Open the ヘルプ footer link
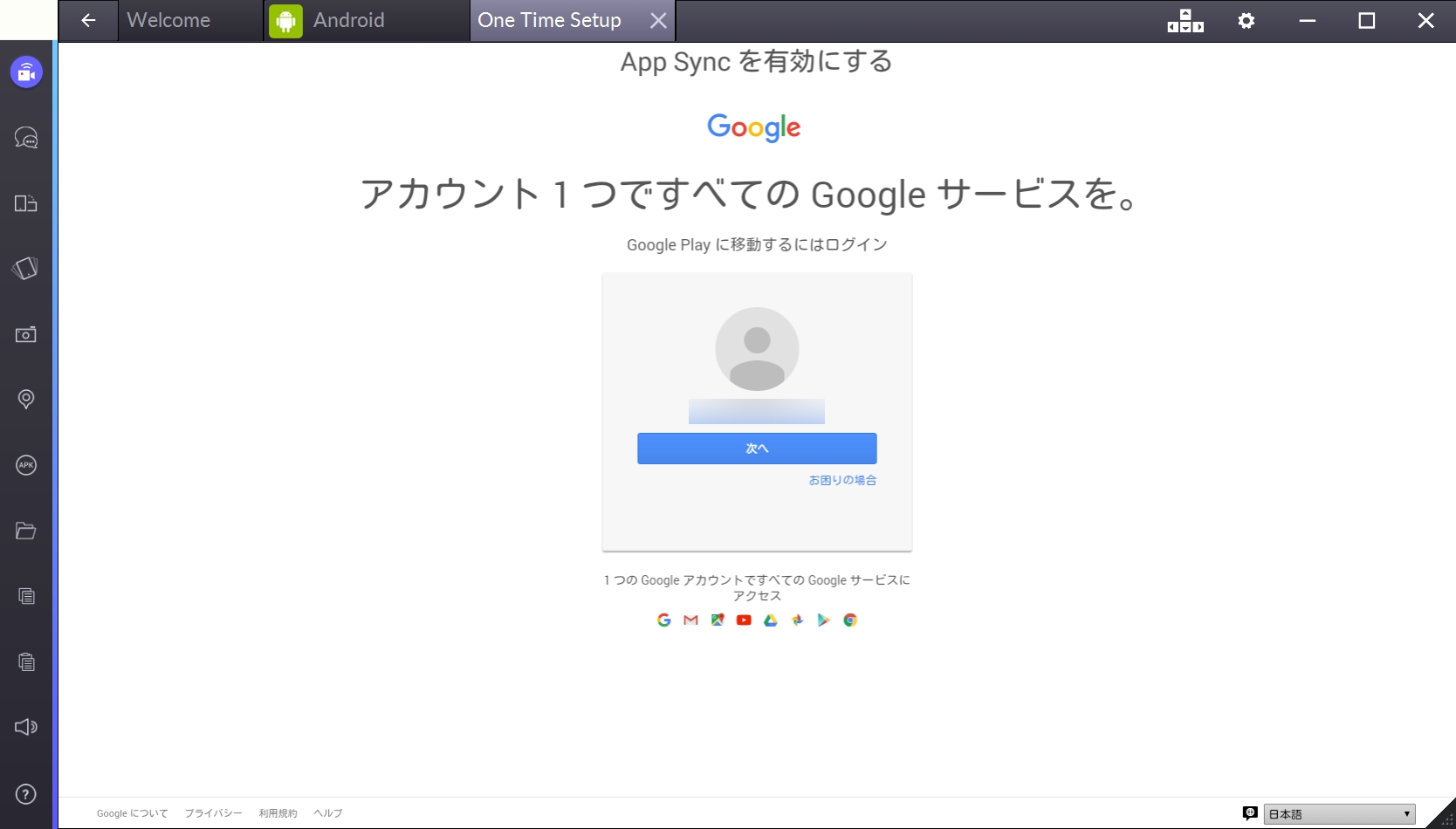Image resolution: width=1456 pixels, height=829 pixels. (328, 813)
